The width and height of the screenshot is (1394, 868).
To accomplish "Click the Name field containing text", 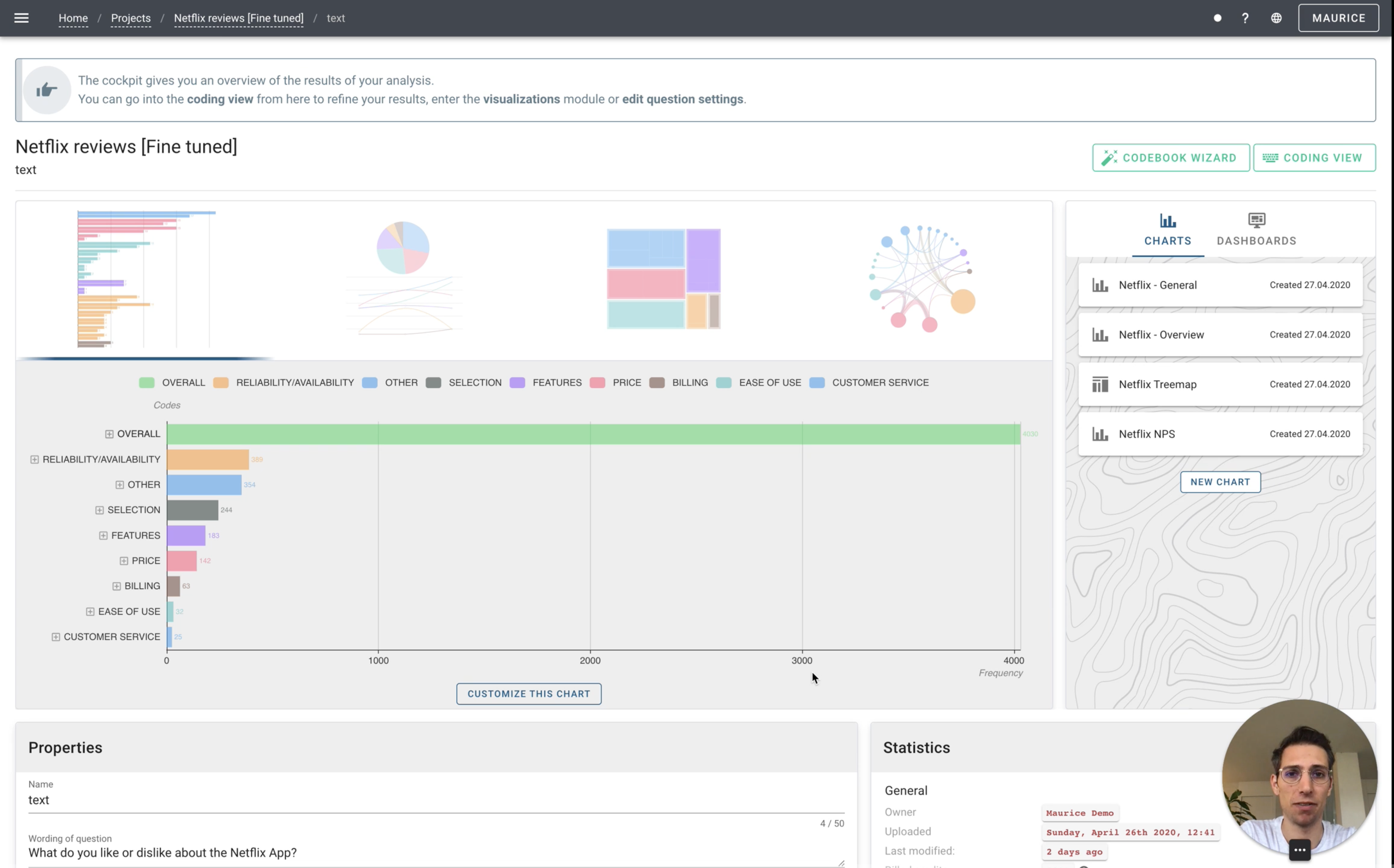I will 436,800.
